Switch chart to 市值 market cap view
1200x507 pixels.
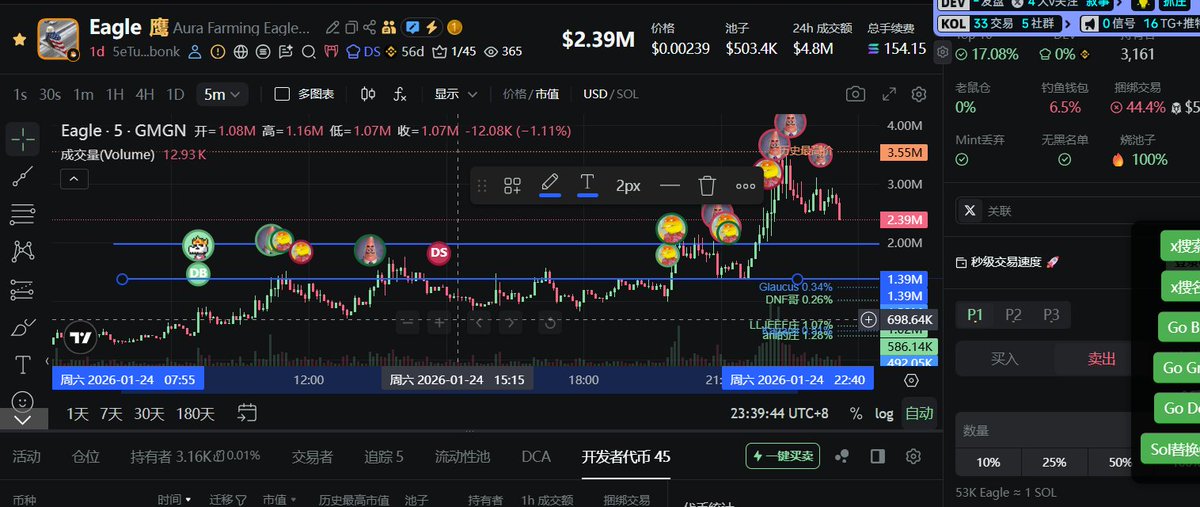[x=547, y=94]
